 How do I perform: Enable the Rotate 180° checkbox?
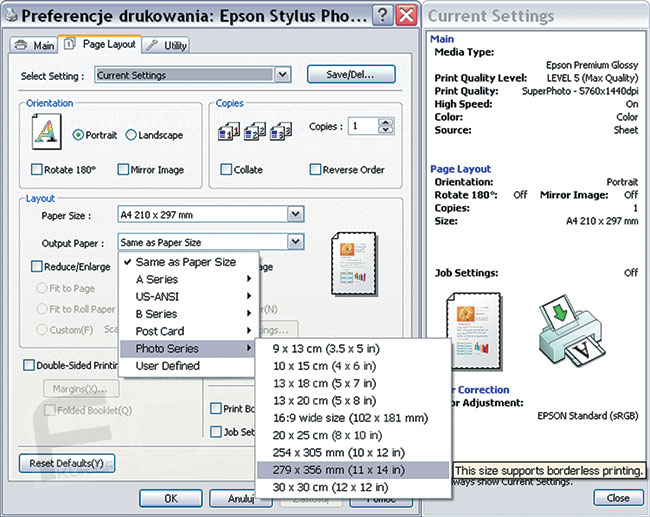(x=37, y=170)
